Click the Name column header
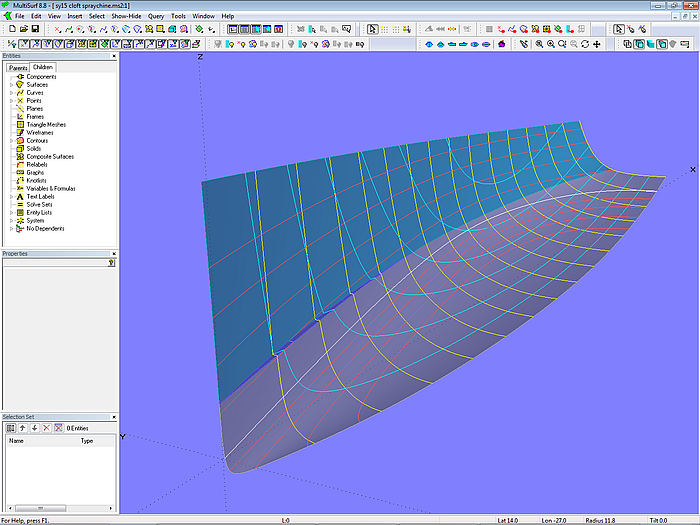Screen dimensions: 700x525 coord(17,440)
